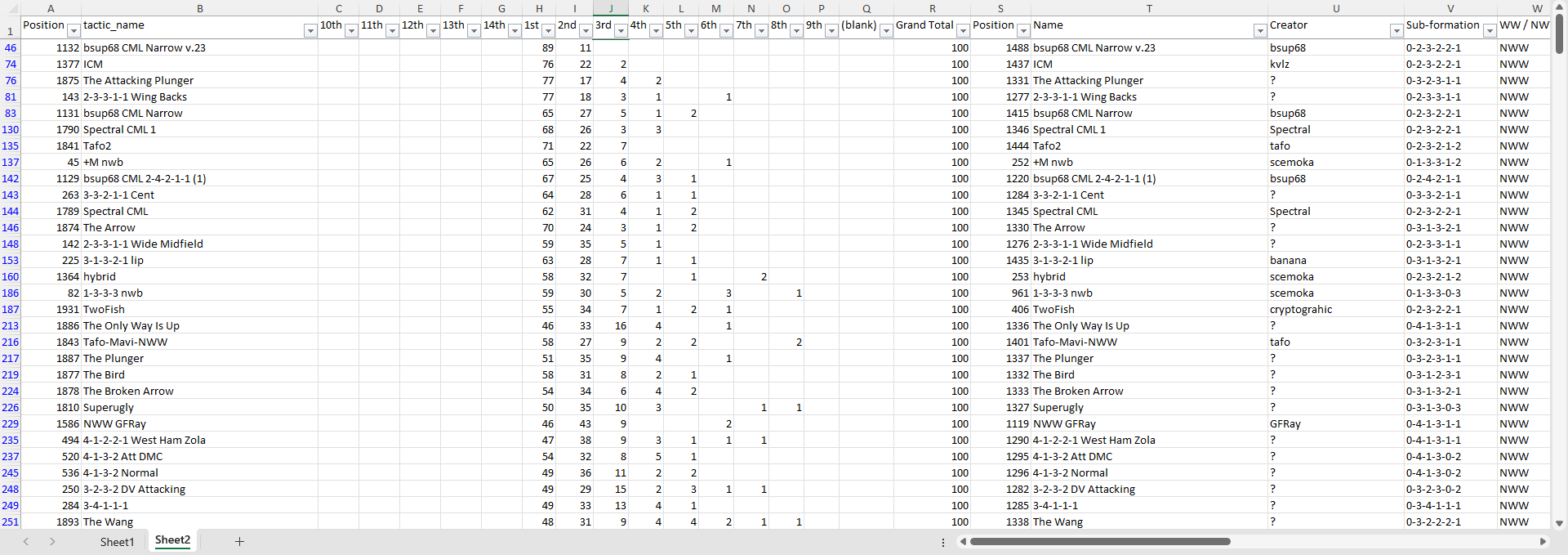
Task: Click the vertical scrollbar thumb
Action: point(1559,34)
